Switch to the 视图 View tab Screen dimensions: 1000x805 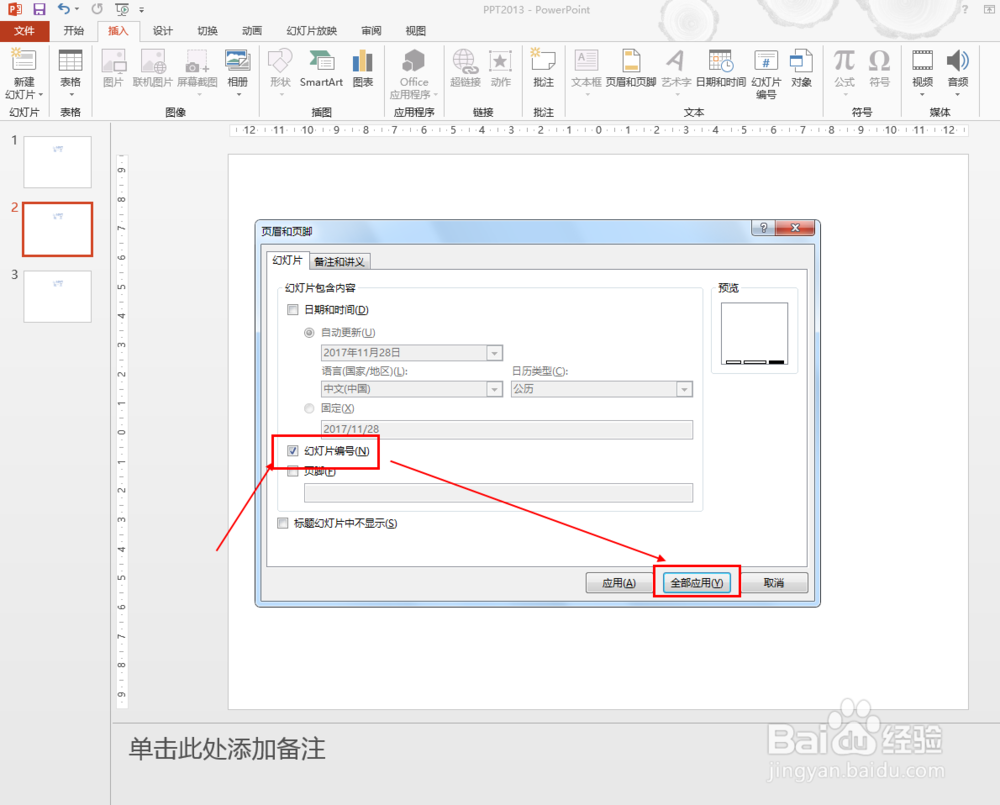pos(416,31)
